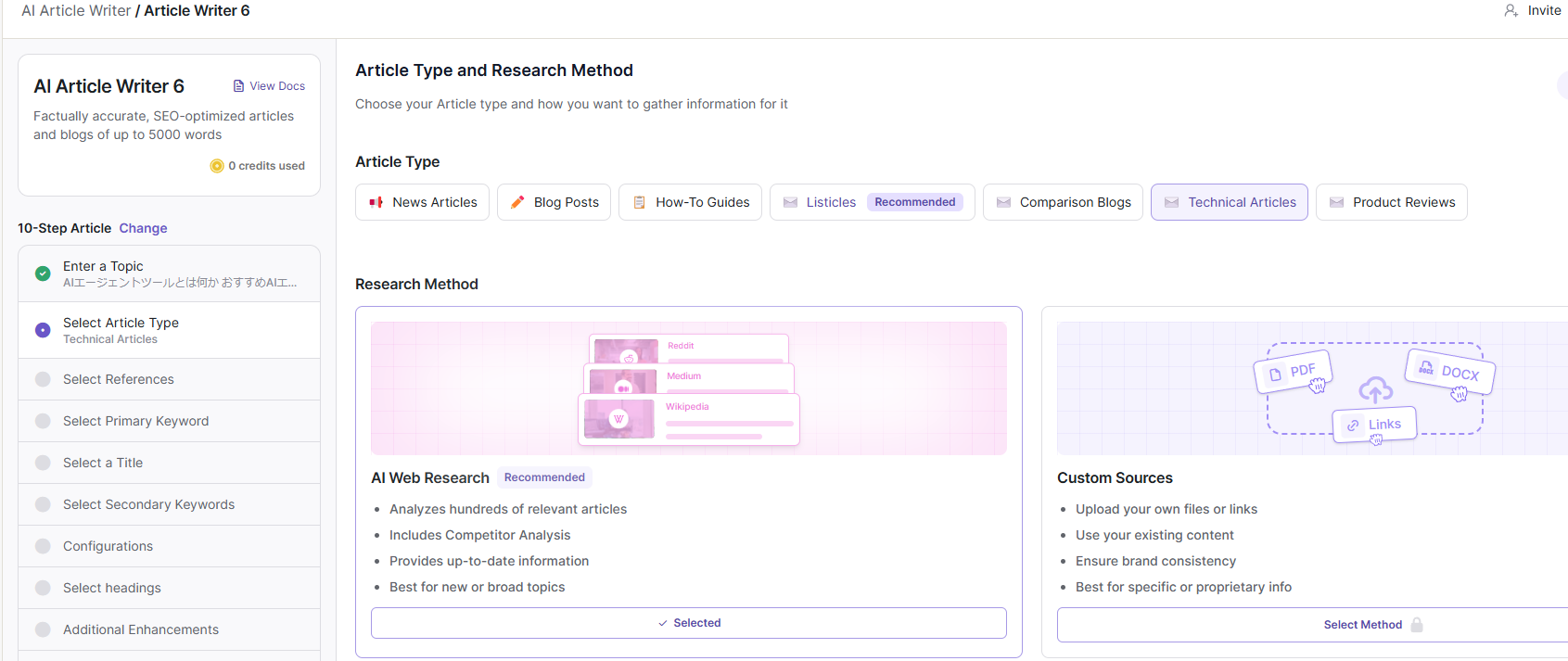Viewport: 1568px width, 661px height.
Task: Click 'Best for new or broad topics' text
Action: tap(478, 587)
